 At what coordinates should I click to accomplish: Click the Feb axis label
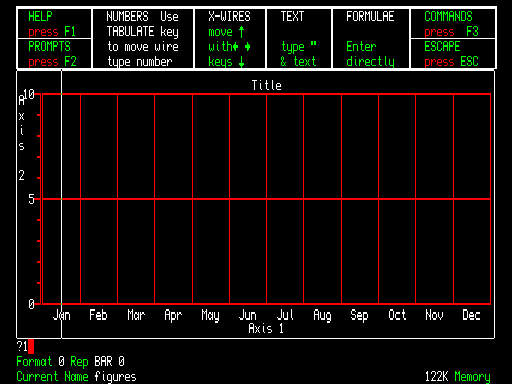click(98, 315)
